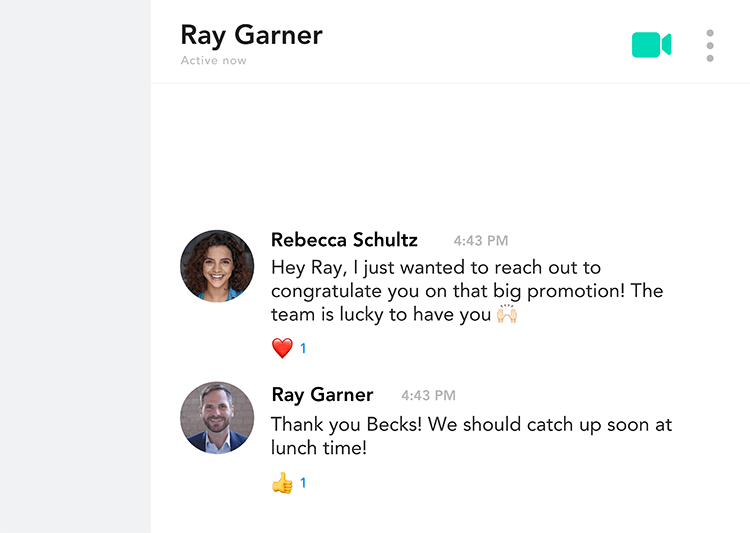Start a video call with Ray Garner

click(651, 45)
